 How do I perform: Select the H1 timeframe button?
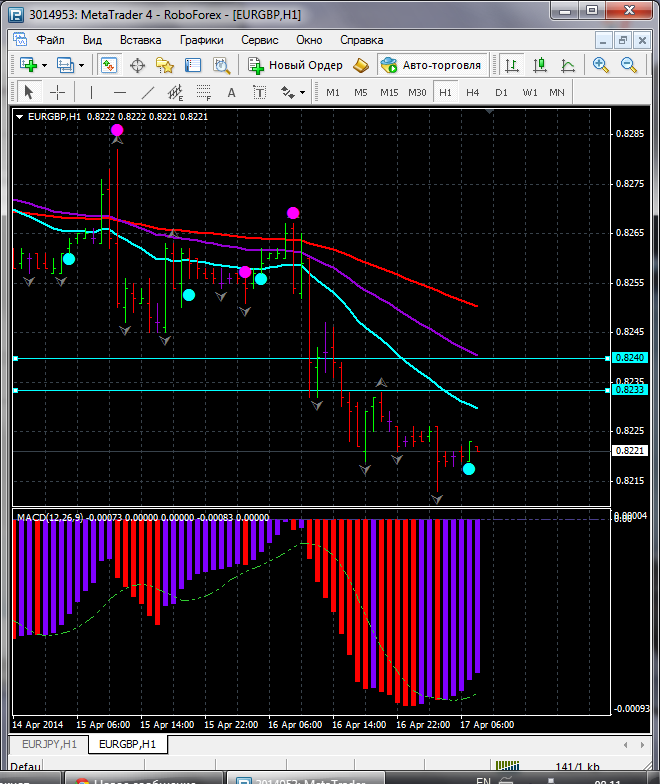click(445, 92)
